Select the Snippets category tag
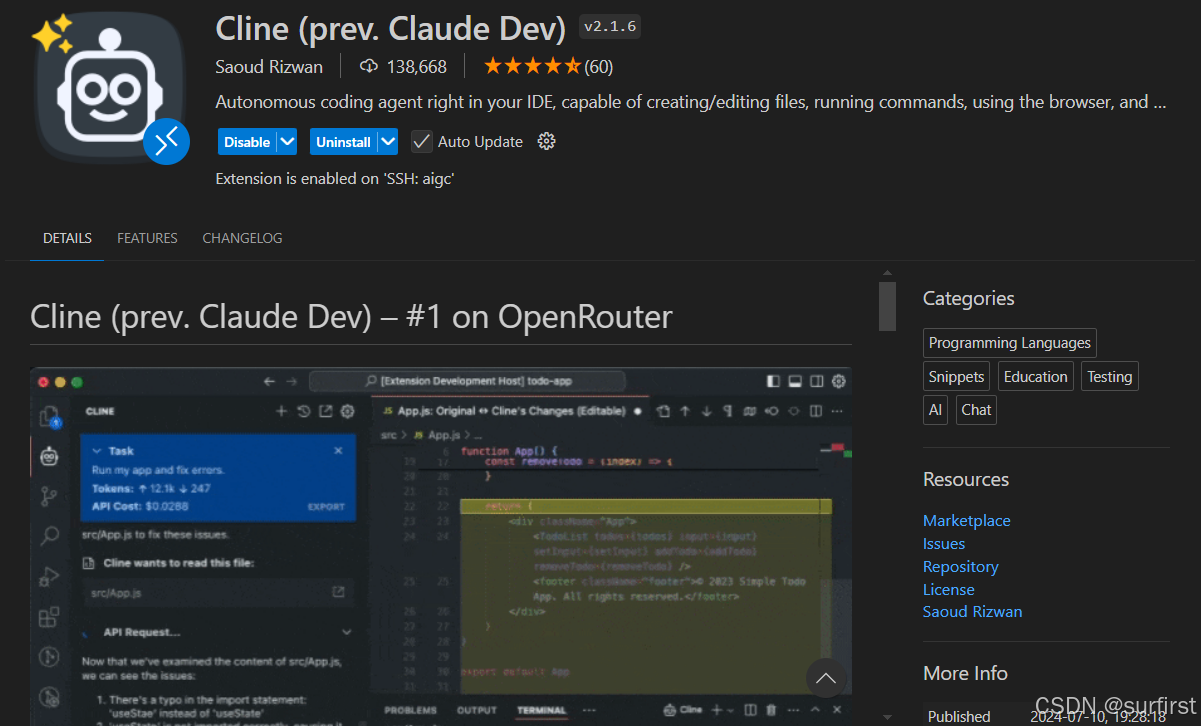Image resolution: width=1201 pixels, height=726 pixels. click(956, 376)
